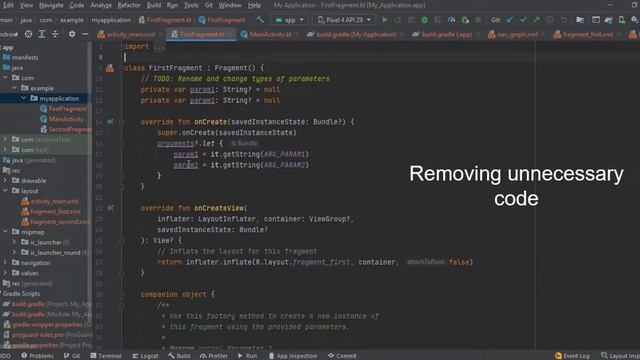
Task: Open the Analyze menu
Action: pos(101,5)
